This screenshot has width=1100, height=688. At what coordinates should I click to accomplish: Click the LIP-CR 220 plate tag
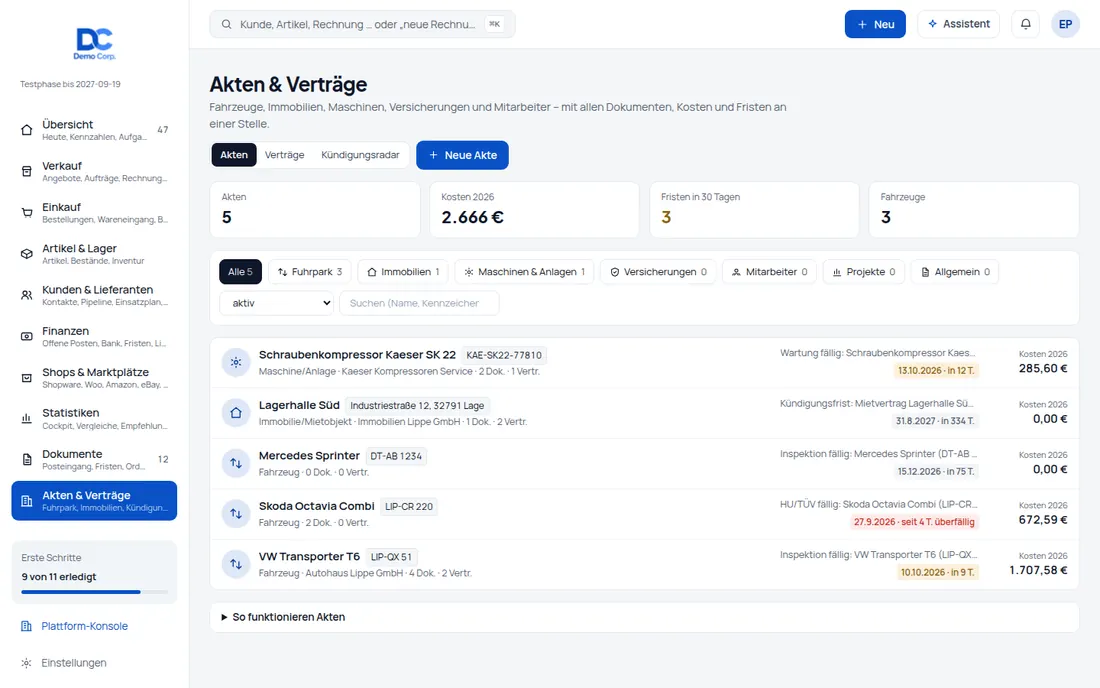coord(408,506)
